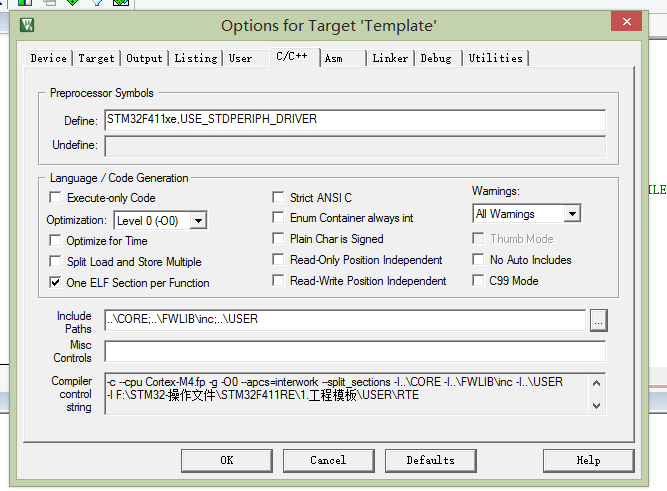Close the Options for Target dialog
667x491 pixels.
point(626,21)
